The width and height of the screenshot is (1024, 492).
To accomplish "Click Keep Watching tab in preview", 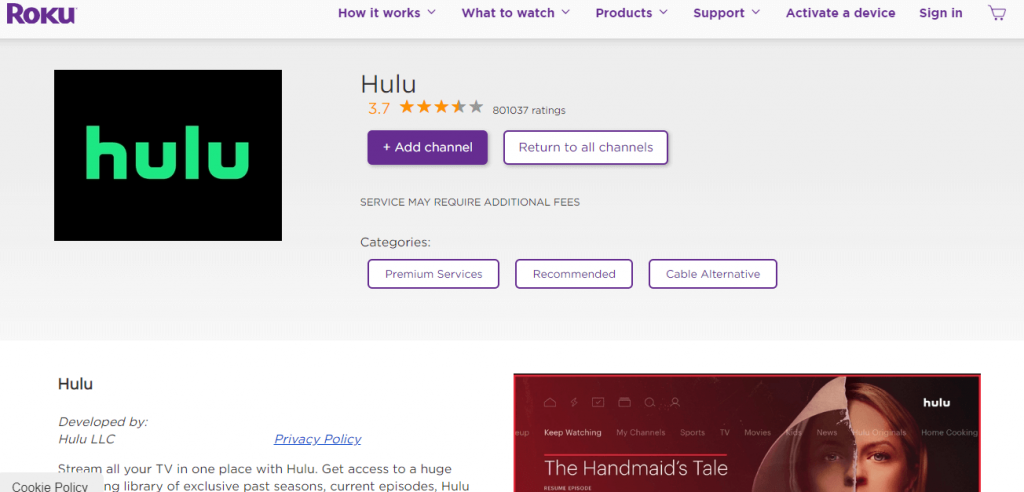I will pos(572,433).
